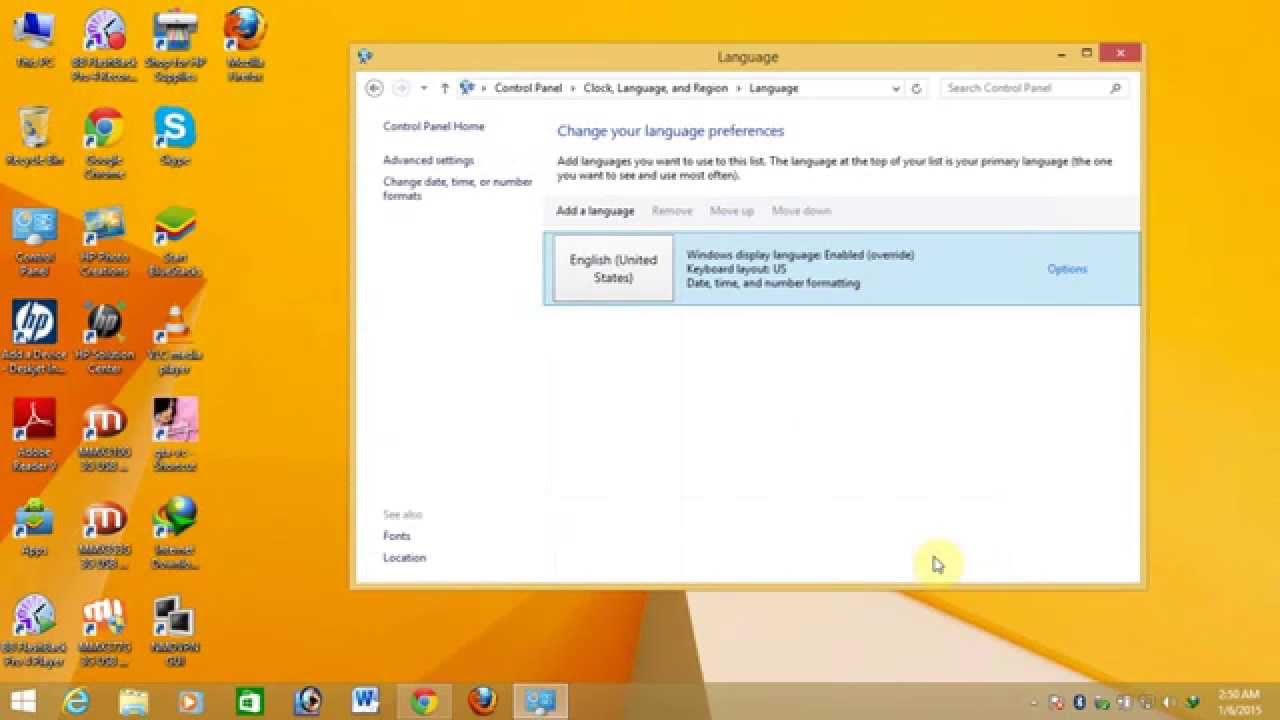The height and width of the screenshot is (720, 1280).
Task: Click the Bluetooth icon in system tray
Action: (x=1080, y=702)
